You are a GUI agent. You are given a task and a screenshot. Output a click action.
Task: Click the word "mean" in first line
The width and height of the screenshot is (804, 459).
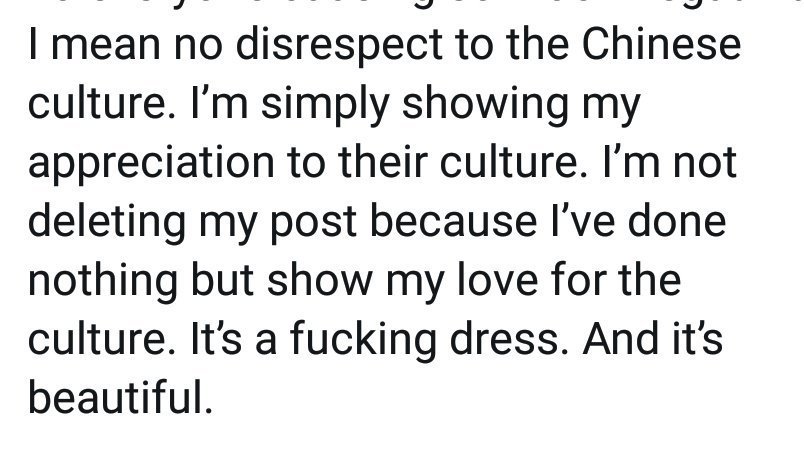tap(106, 46)
